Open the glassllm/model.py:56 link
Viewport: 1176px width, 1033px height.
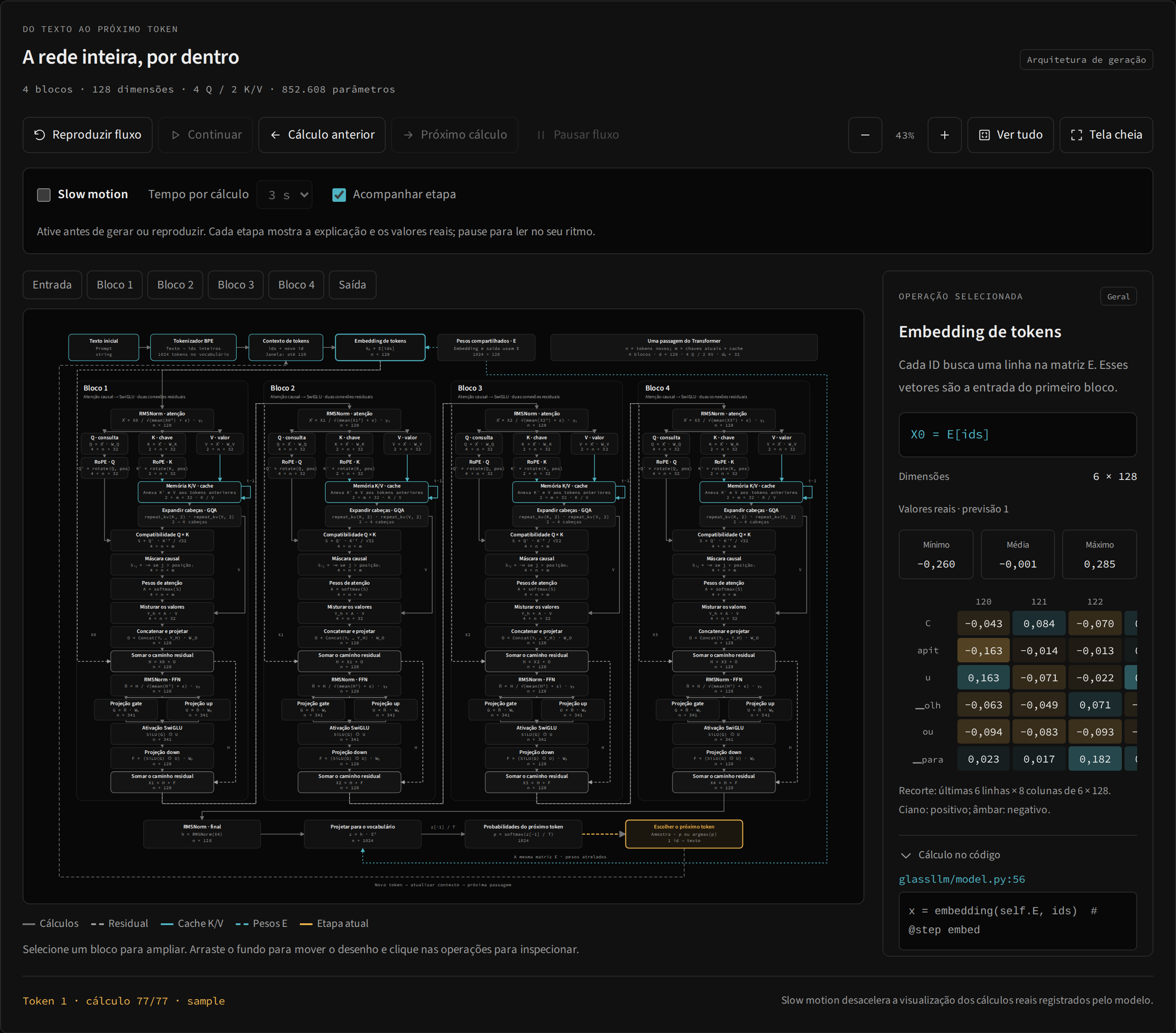click(x=961, y=879)
